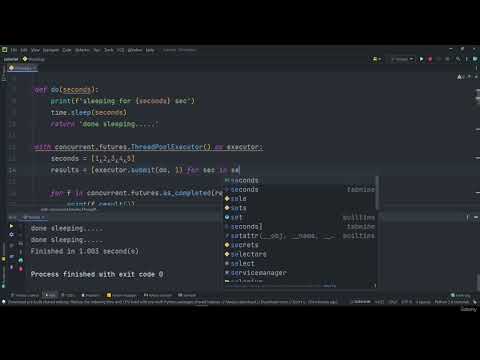The image size is (480, 360).
Task: Open the Help menu
Action: tap(150, 50)
